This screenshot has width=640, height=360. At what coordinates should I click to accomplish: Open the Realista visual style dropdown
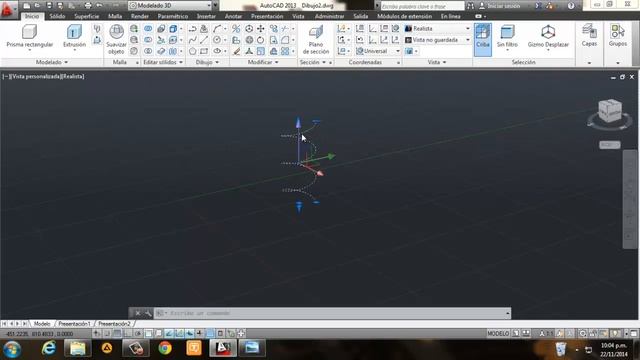437,29
